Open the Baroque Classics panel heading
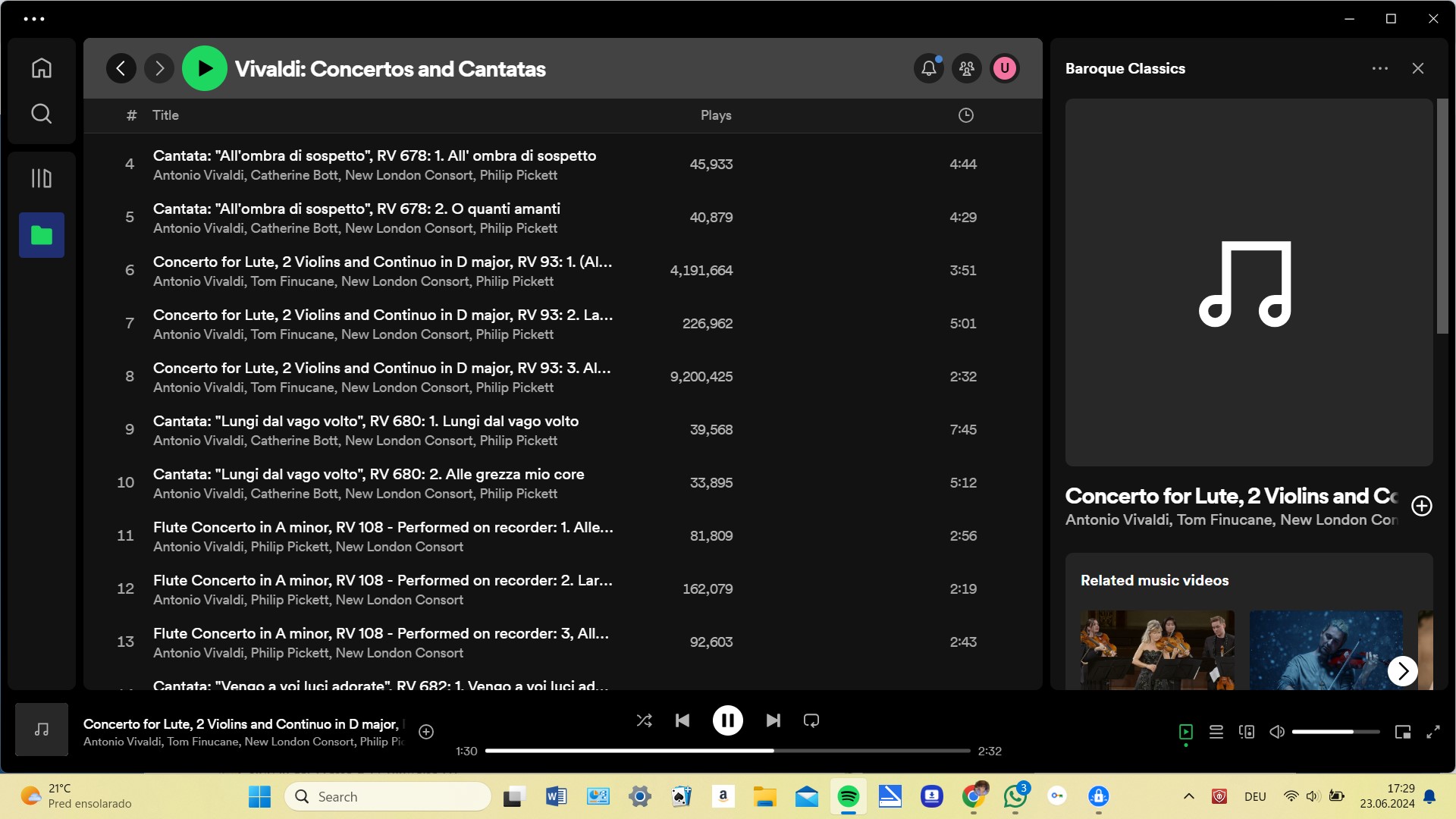1456x819 pixels. click(1125, 68)
